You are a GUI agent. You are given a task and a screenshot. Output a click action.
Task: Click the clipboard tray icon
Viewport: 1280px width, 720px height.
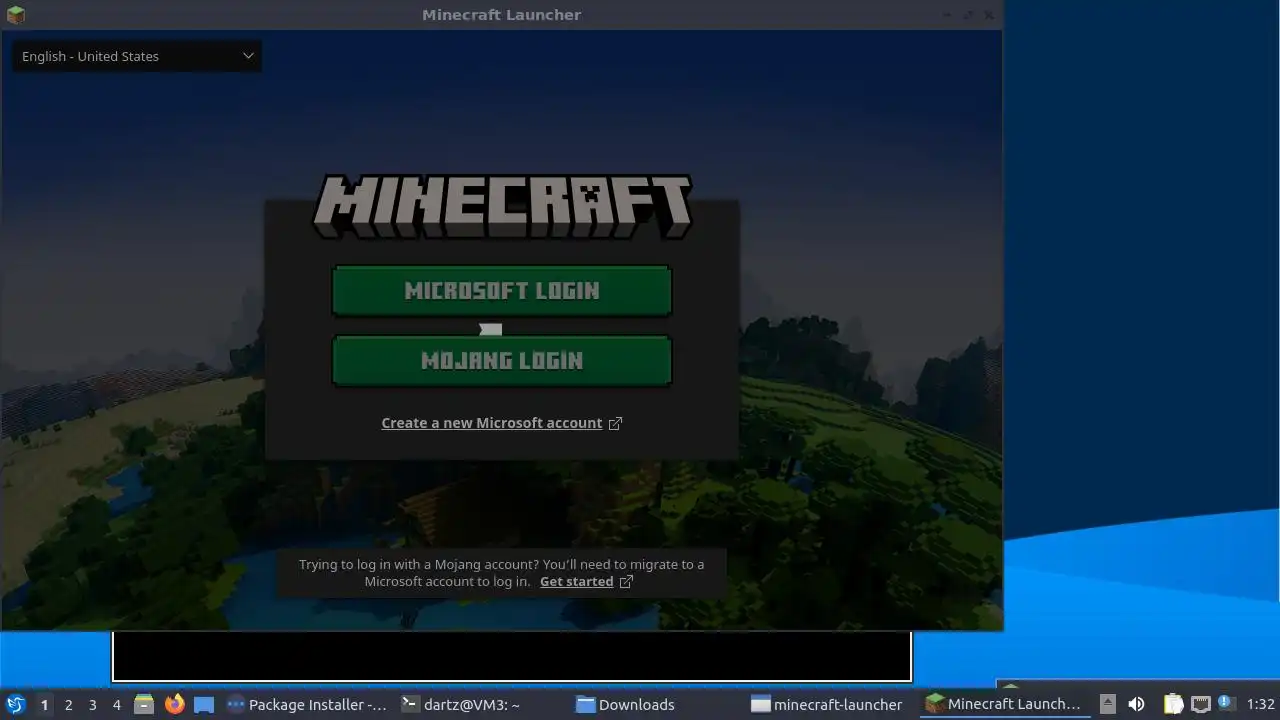pyautogui.click(x=1173, y=704)
